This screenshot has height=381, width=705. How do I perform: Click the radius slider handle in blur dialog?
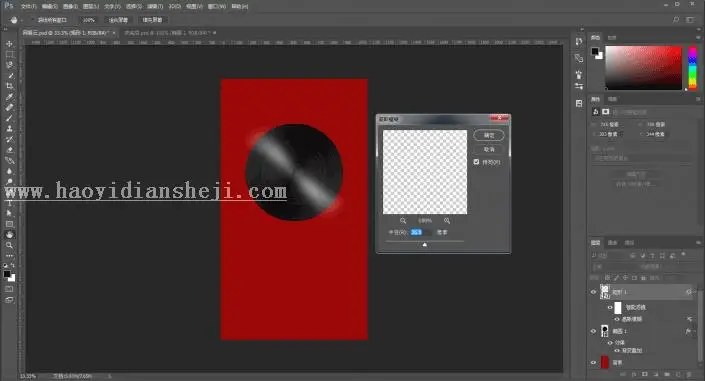click(x=424, y=245)
